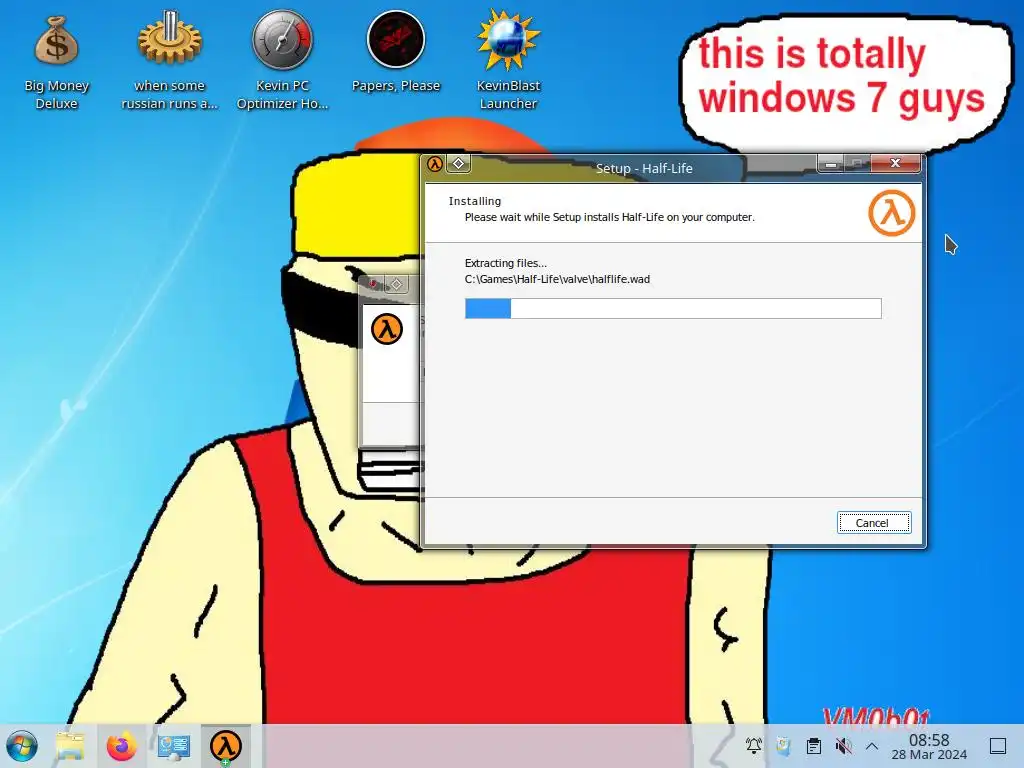Click the 'Extracting files...' status label
The width and height of the screenshot is (1024, 768).
click(x=505, y=263)
